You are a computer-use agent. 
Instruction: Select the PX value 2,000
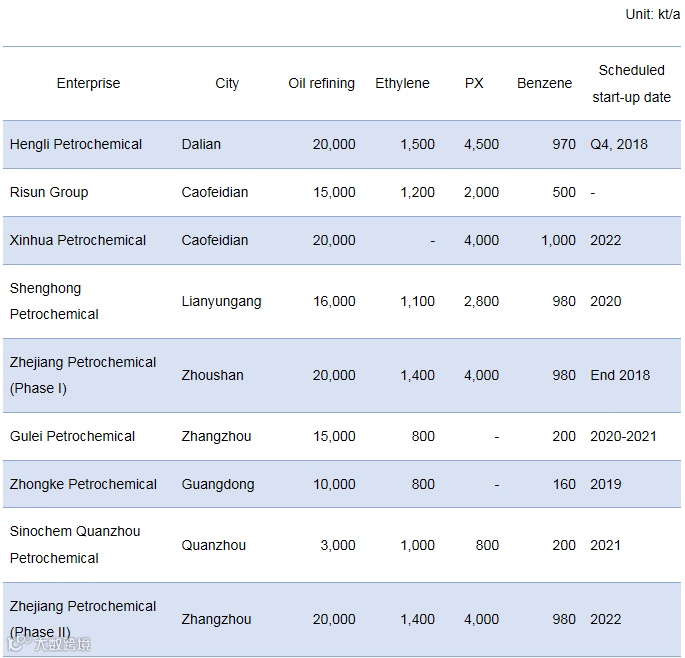pyautogui.click(x=481, y=192)
